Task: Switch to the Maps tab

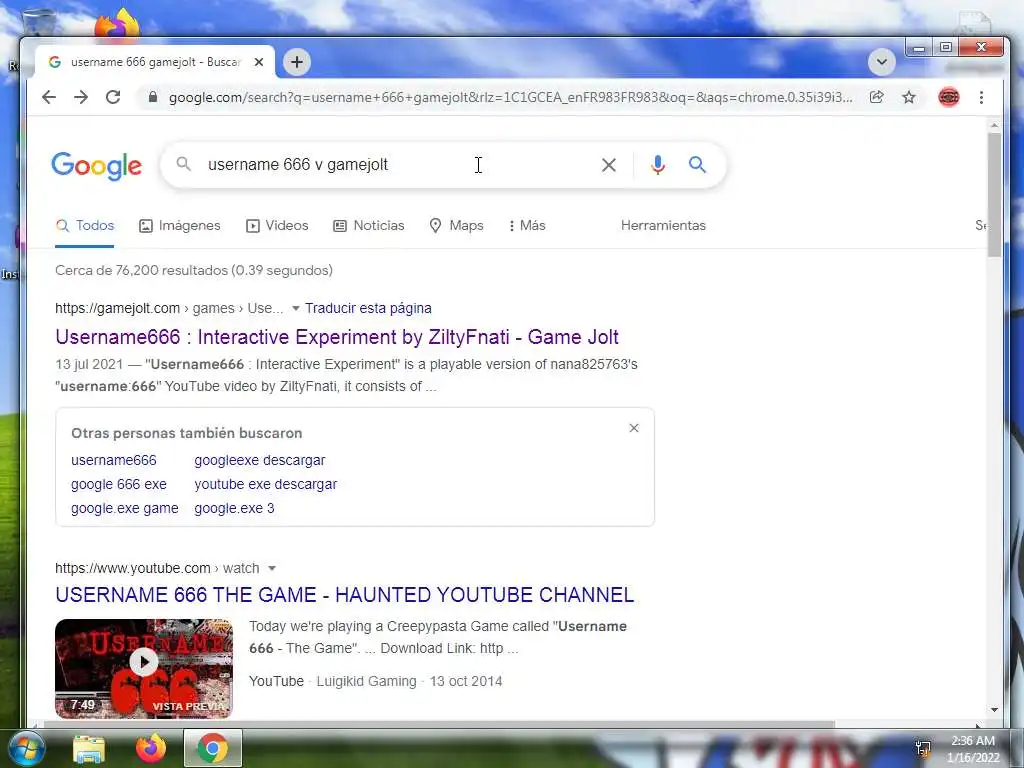Action: click(456, 225)
